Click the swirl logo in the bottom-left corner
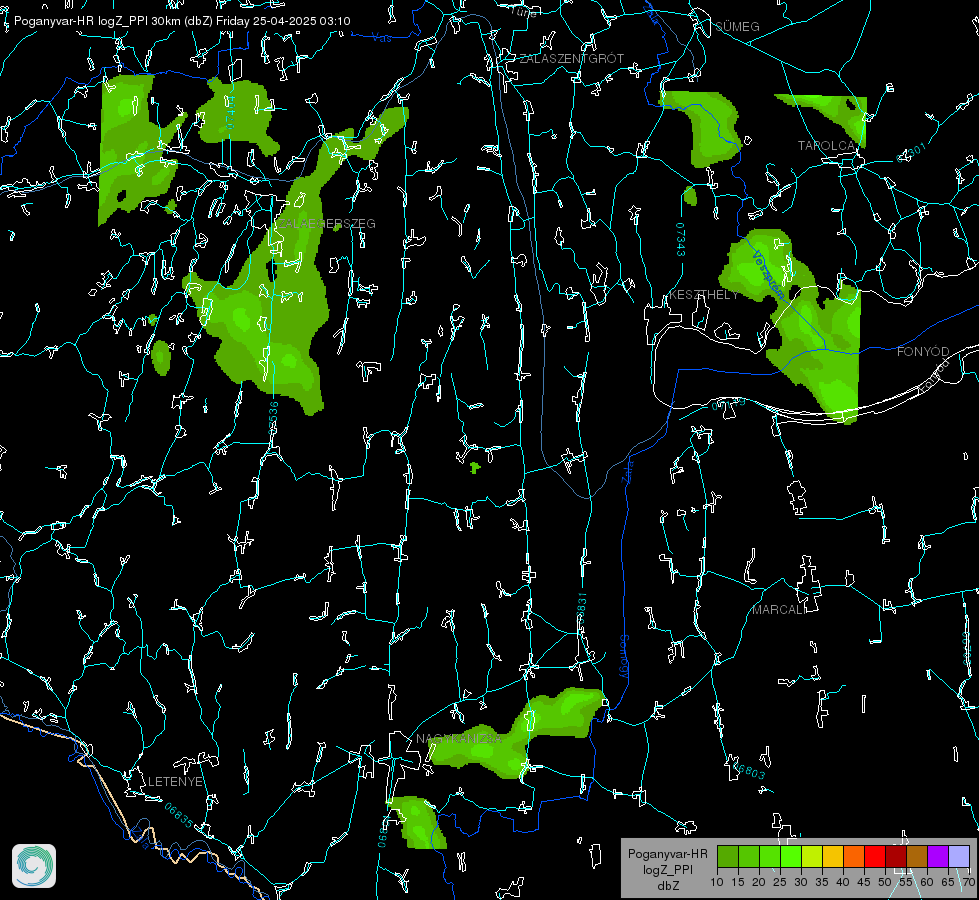979x900 pixels. (34, 866)
